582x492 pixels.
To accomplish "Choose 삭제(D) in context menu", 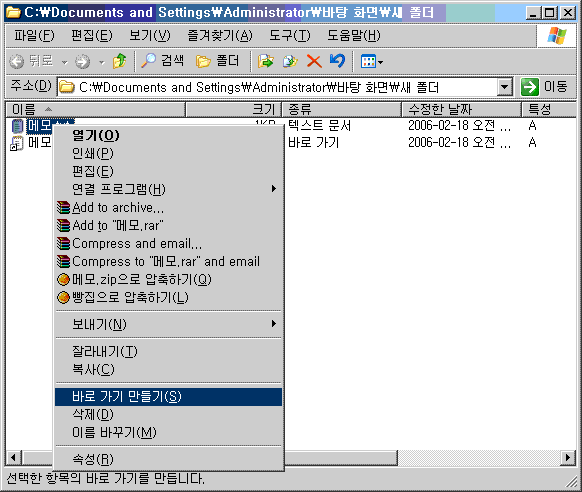I will [168, 414].
